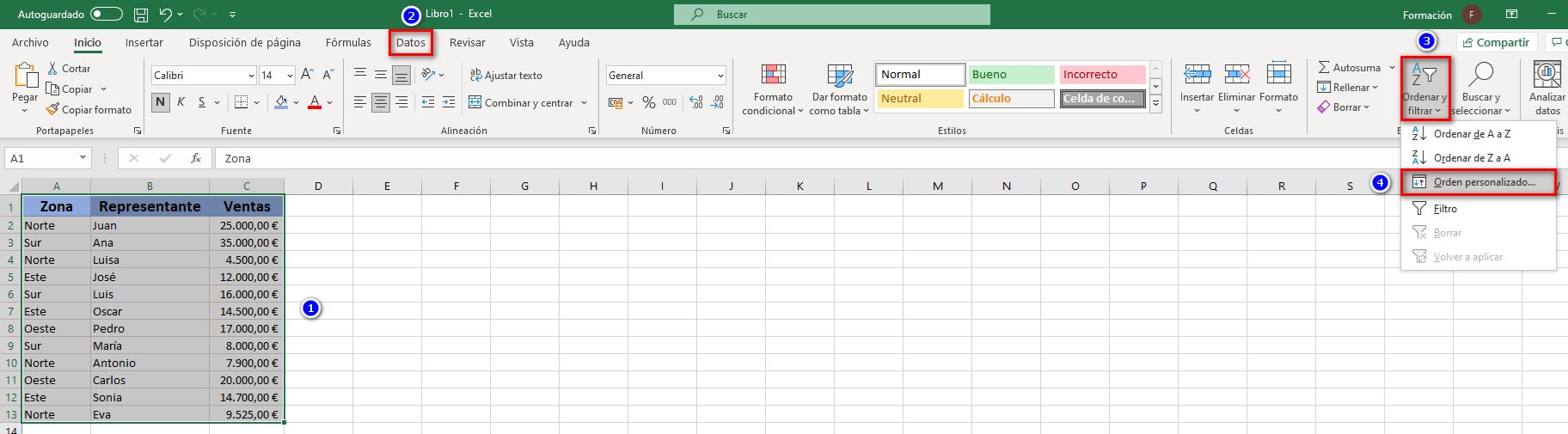Click the Combinar y centrar icon
This screenshot has width=1568, height=434.
[475, 102]
